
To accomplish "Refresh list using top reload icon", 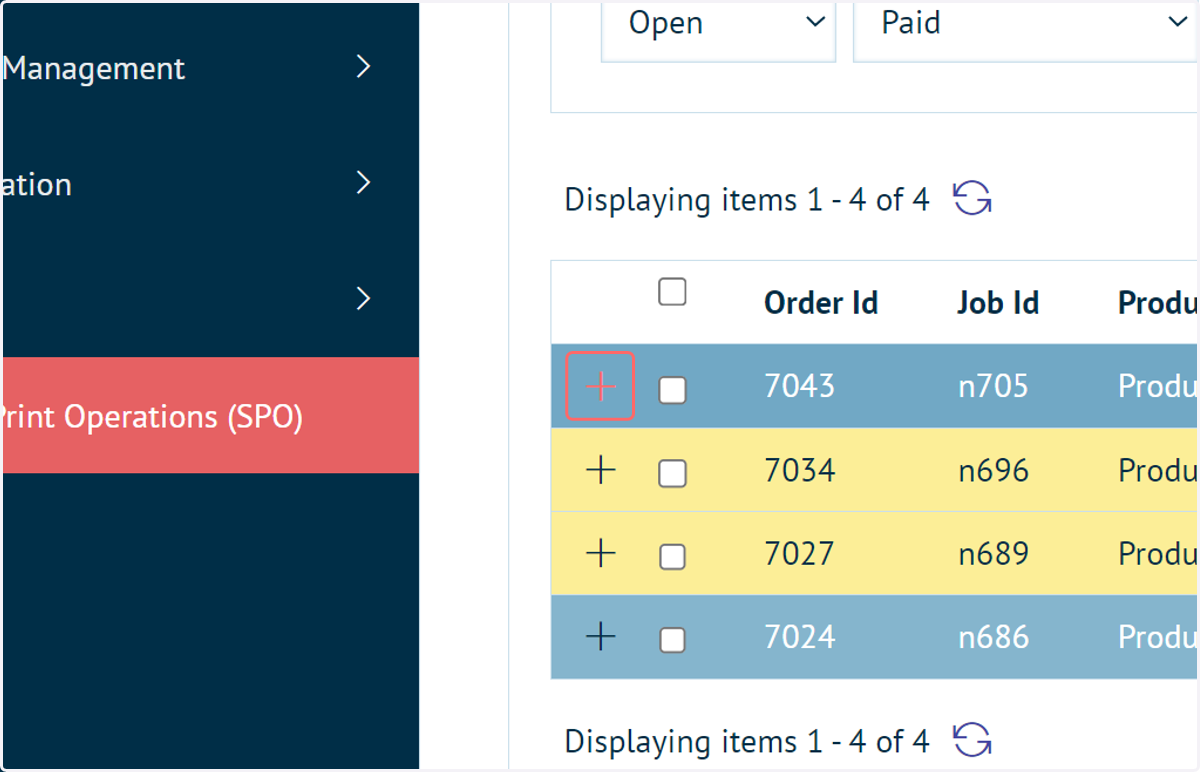I will pyautogui.click(x=971, y=198).
